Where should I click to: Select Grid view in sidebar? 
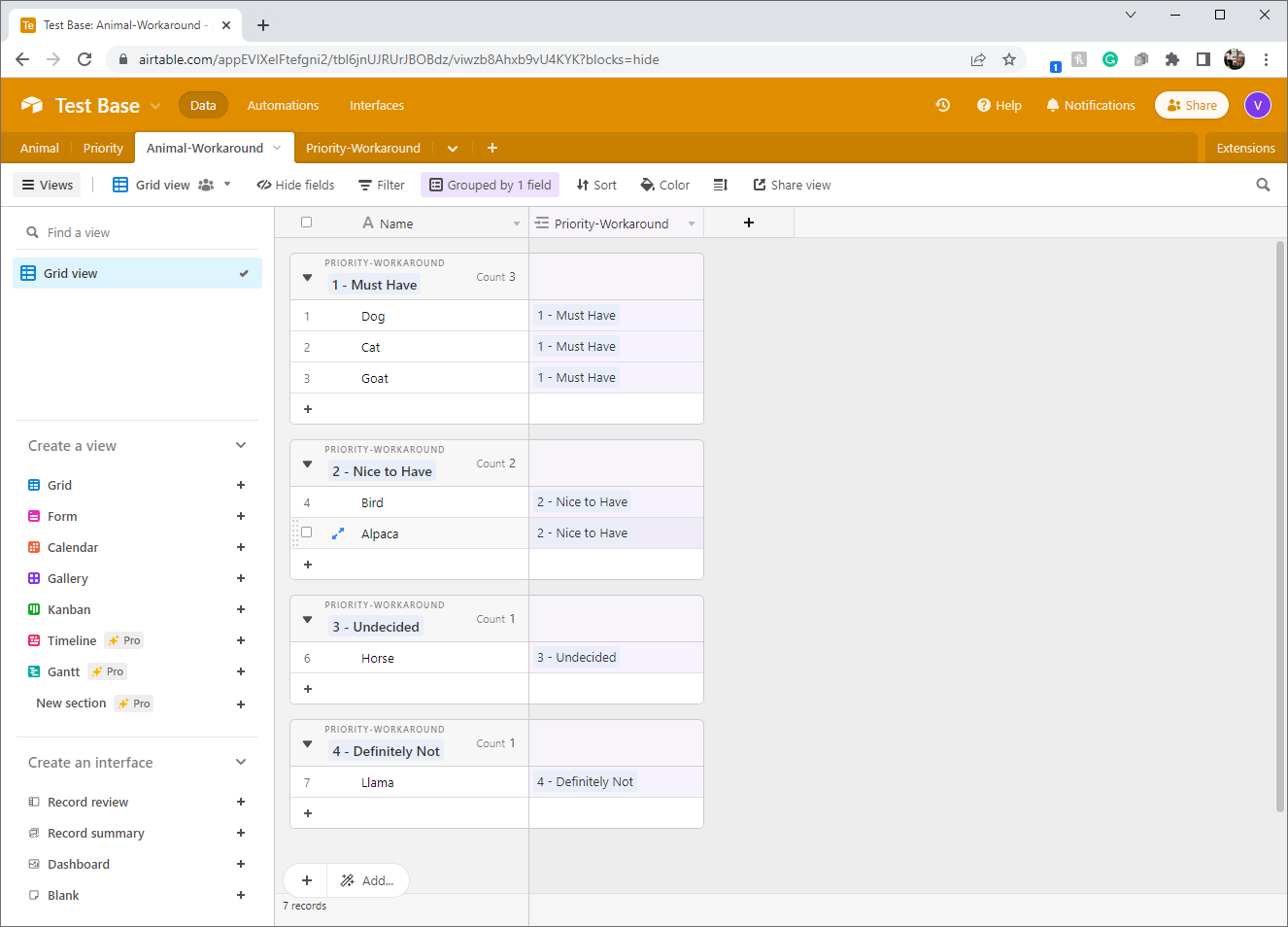click(138, 273)
